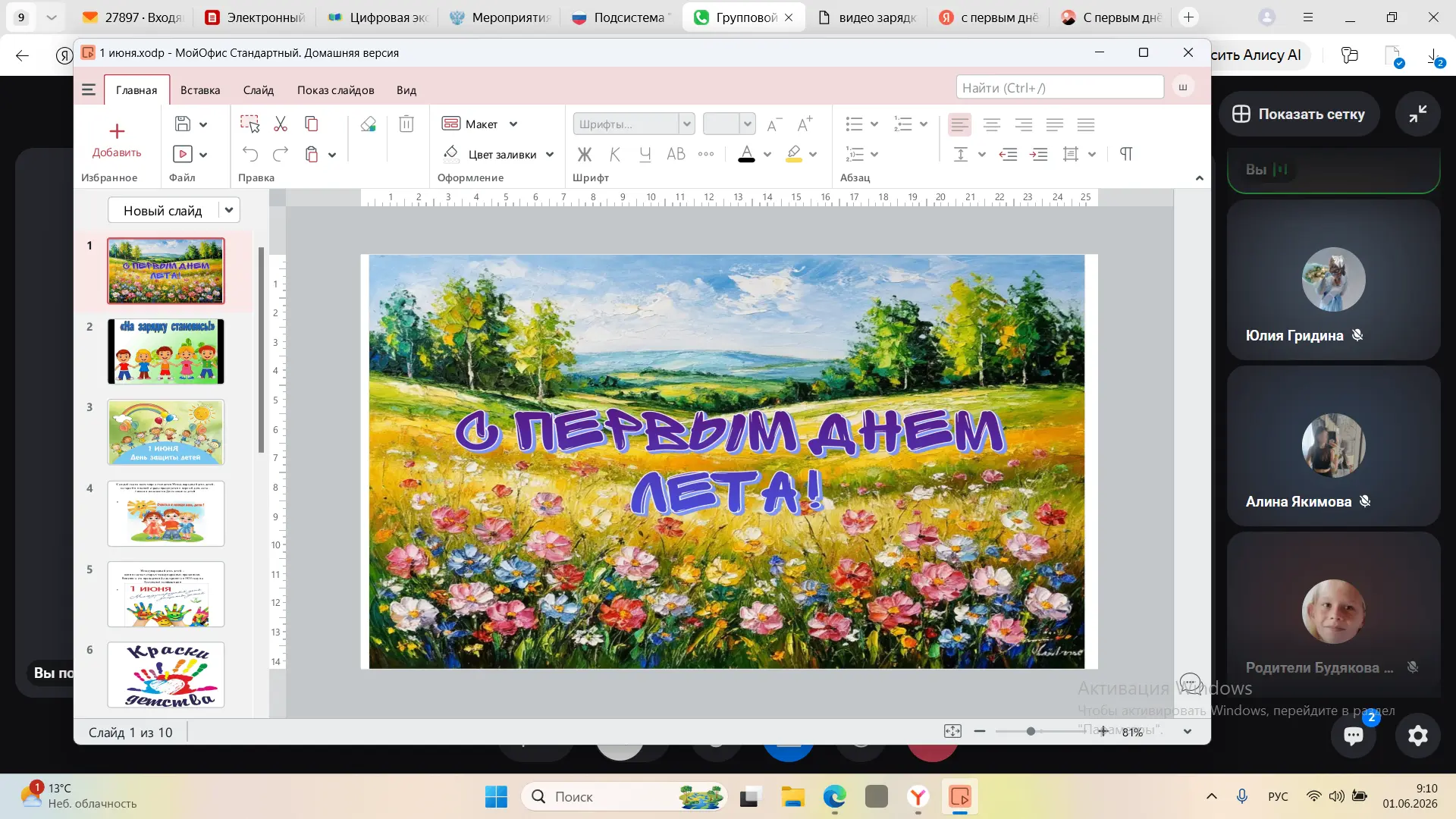Open the Цвет заливки fill color dropdown
Viewport: 1456px width, 819px height.
tap(550, 155)
